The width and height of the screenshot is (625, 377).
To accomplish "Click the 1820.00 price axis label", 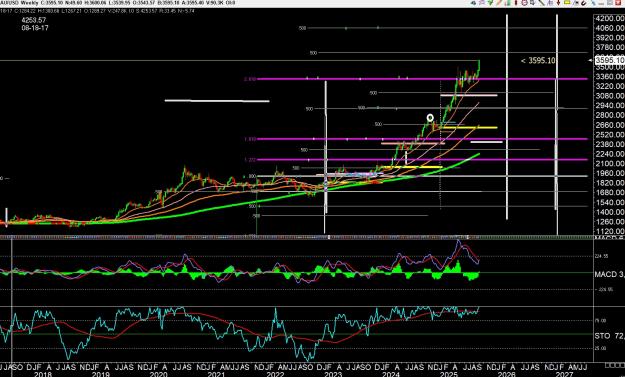I will click(x=609, y=183).
